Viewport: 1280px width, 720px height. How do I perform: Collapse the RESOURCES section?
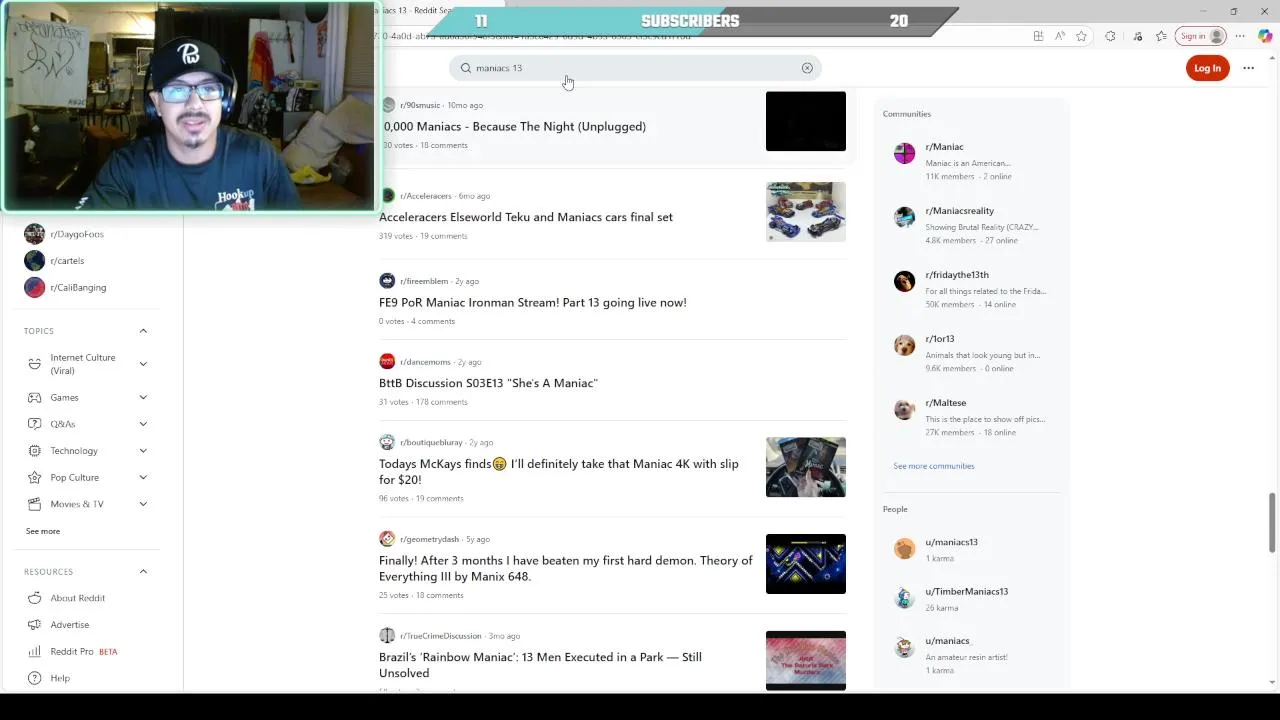pos(143,572)
